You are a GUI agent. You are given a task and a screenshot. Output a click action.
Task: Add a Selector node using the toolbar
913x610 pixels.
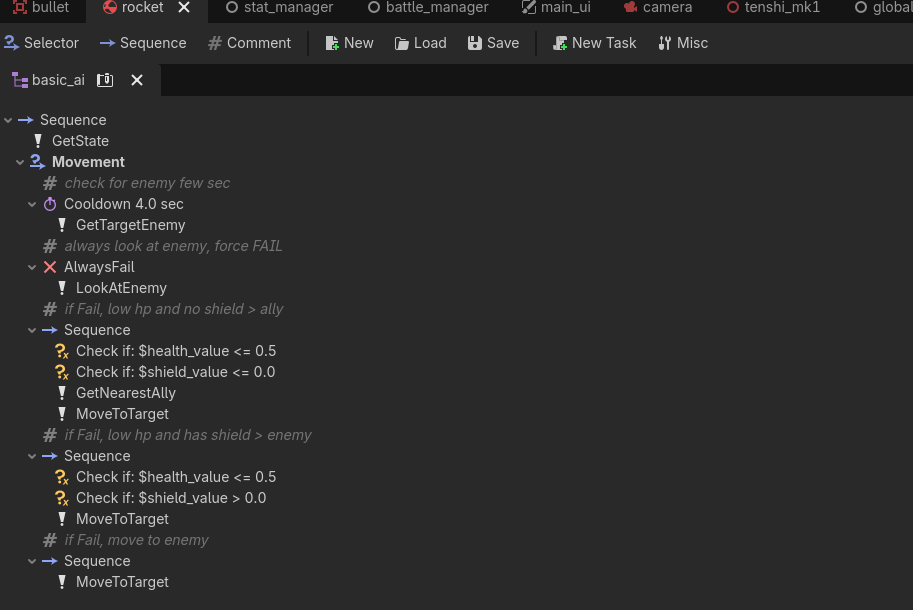41,43
